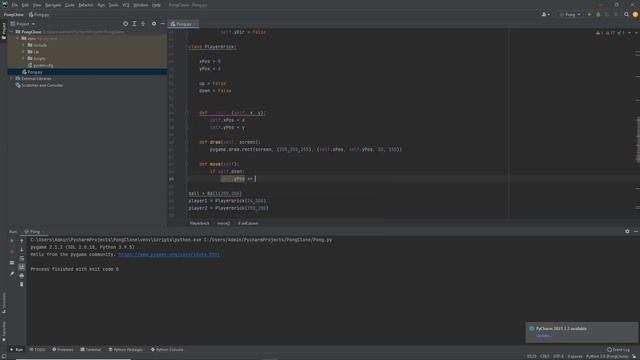This screenshot has width=640, height=360.
Task: Click Expand All icon in Project panel
Action: (134, 24)
